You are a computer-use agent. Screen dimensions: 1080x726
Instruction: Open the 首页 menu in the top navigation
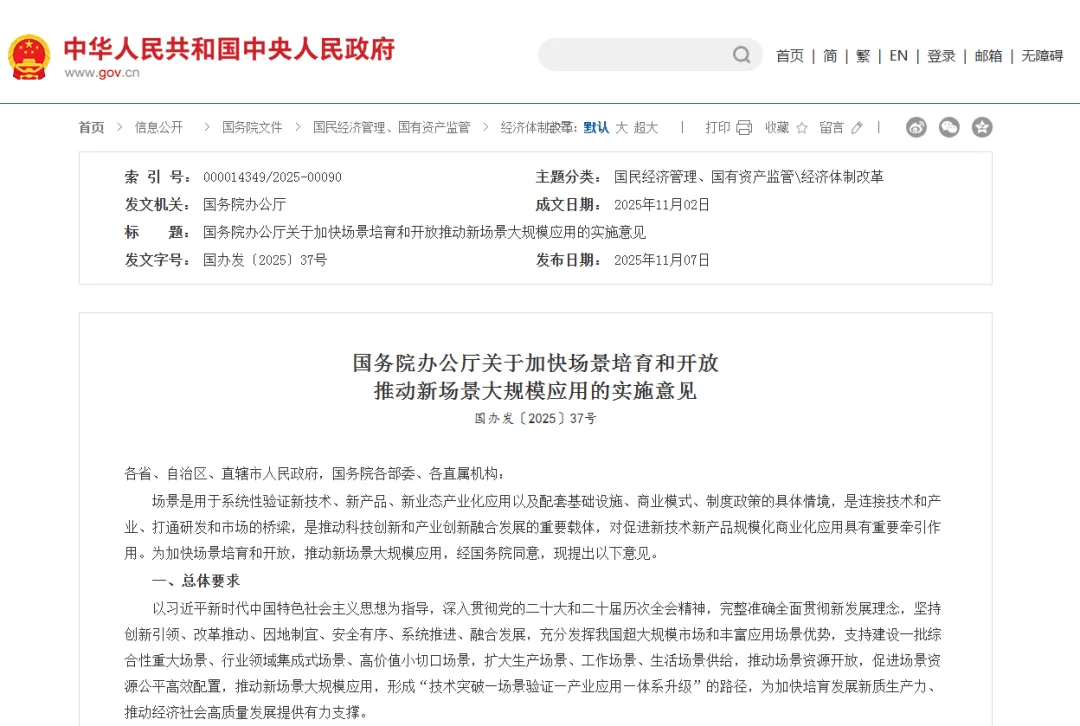point(789,56)
